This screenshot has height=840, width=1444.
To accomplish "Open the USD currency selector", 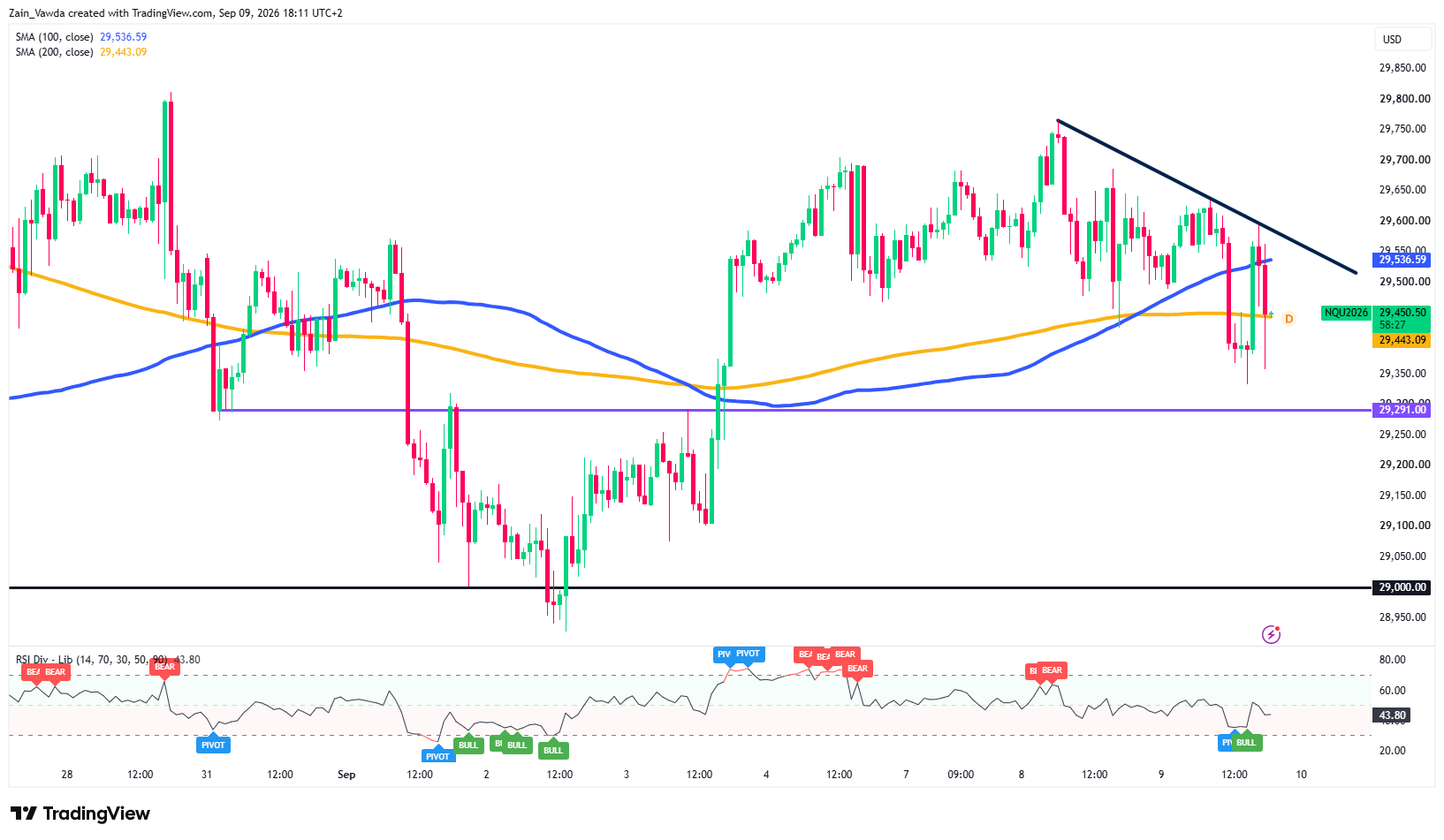I will [x=1402, y=39].
